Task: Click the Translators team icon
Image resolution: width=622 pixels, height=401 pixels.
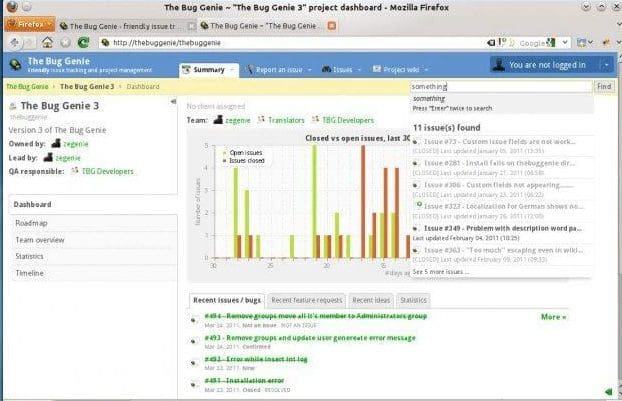Action: click(261, 118)
